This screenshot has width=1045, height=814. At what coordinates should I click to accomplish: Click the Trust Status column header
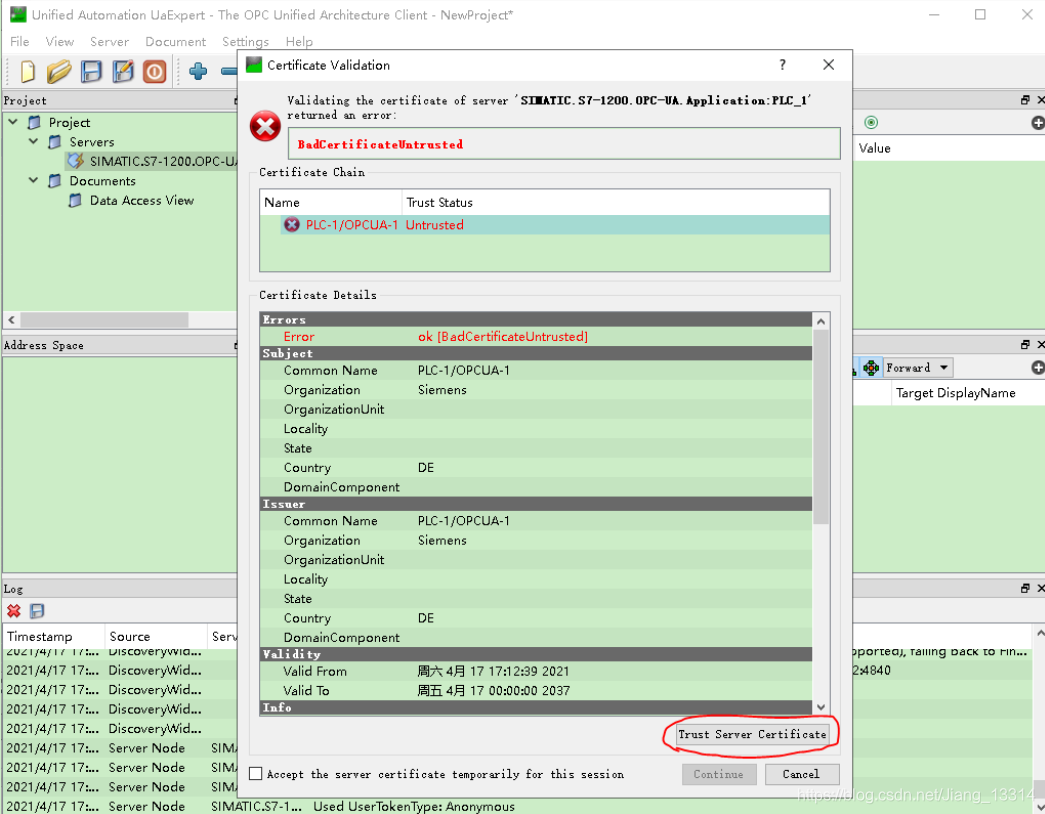coord(616,202)
